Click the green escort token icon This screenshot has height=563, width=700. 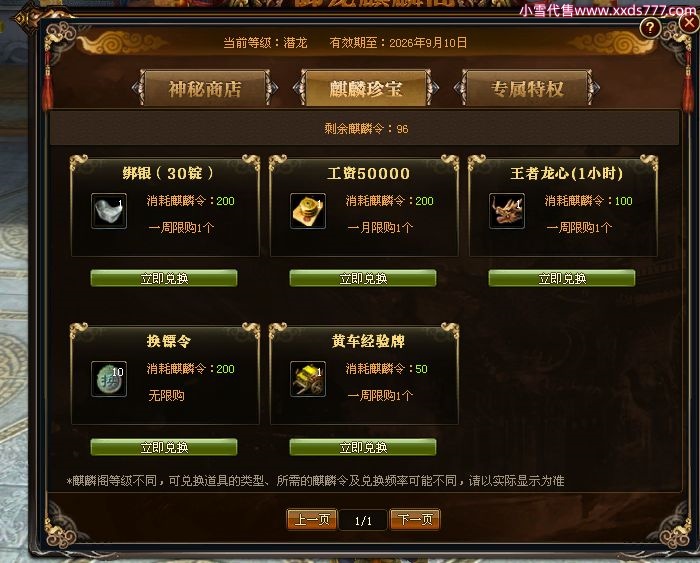coord(109,379)
